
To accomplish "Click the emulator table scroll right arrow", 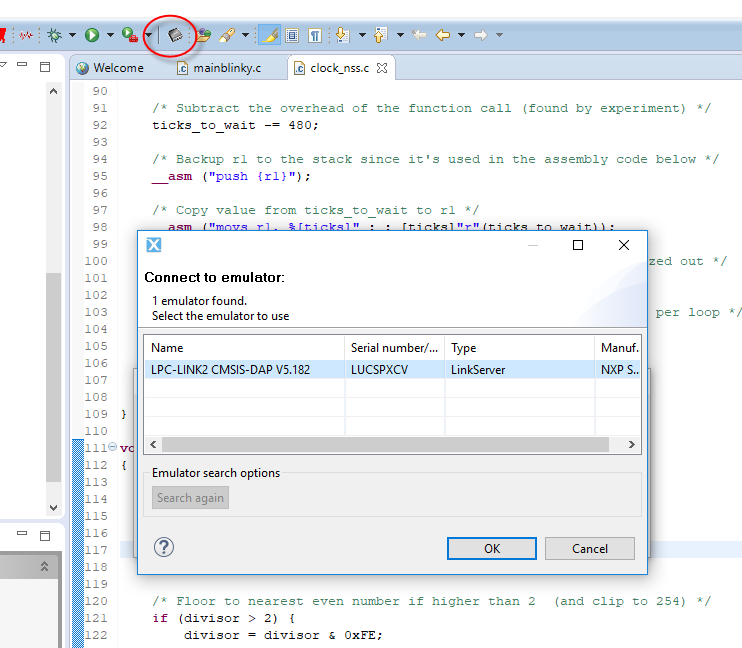I will [x=631, y=444].
